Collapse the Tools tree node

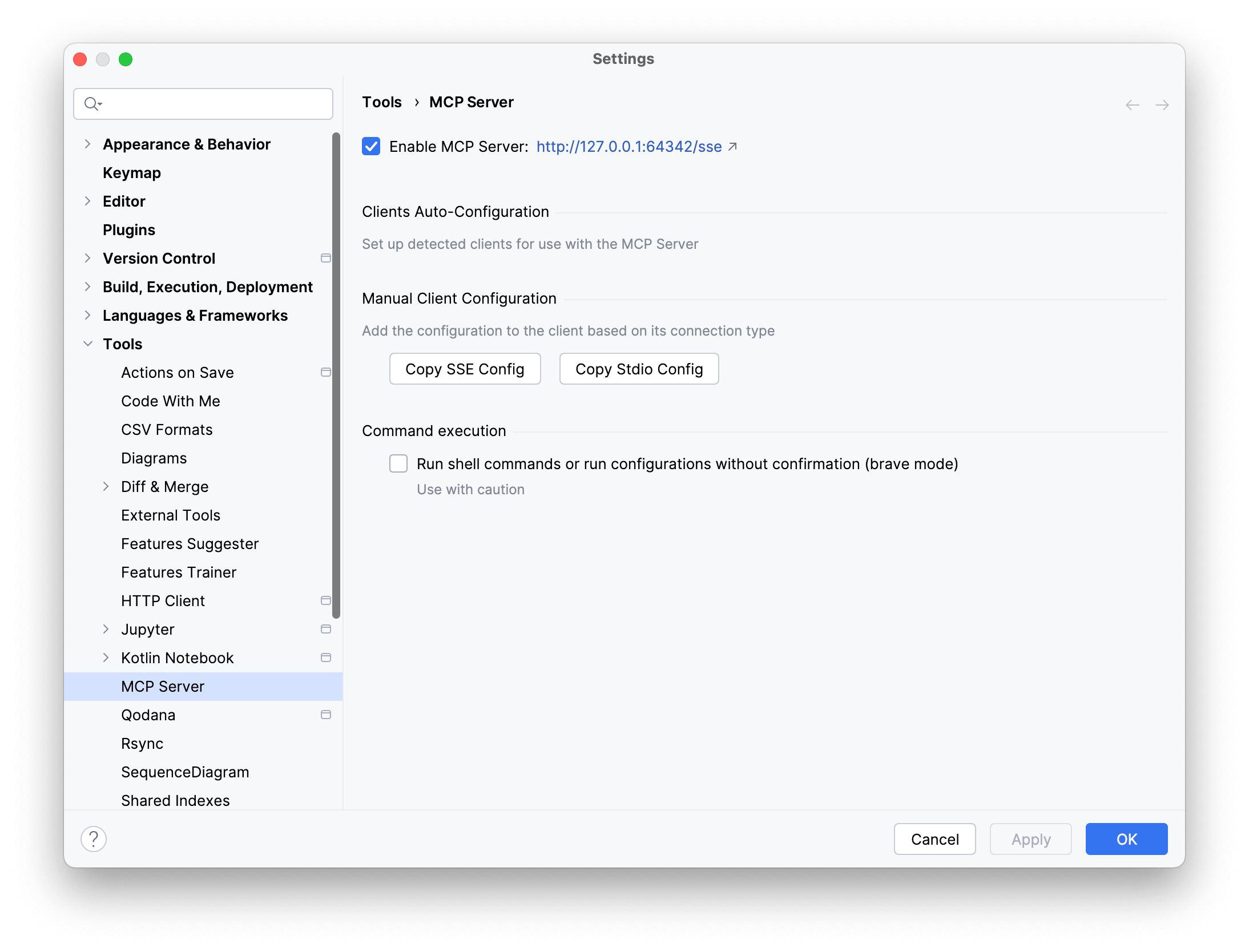pos(87,344)
